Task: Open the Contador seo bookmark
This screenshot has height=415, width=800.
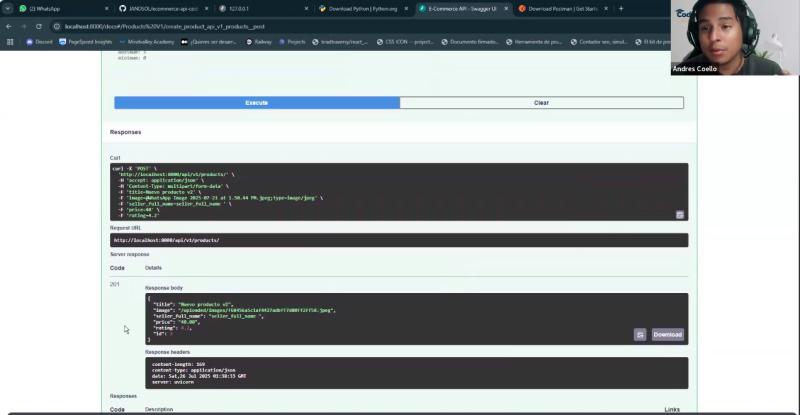Action: [599, 42]
